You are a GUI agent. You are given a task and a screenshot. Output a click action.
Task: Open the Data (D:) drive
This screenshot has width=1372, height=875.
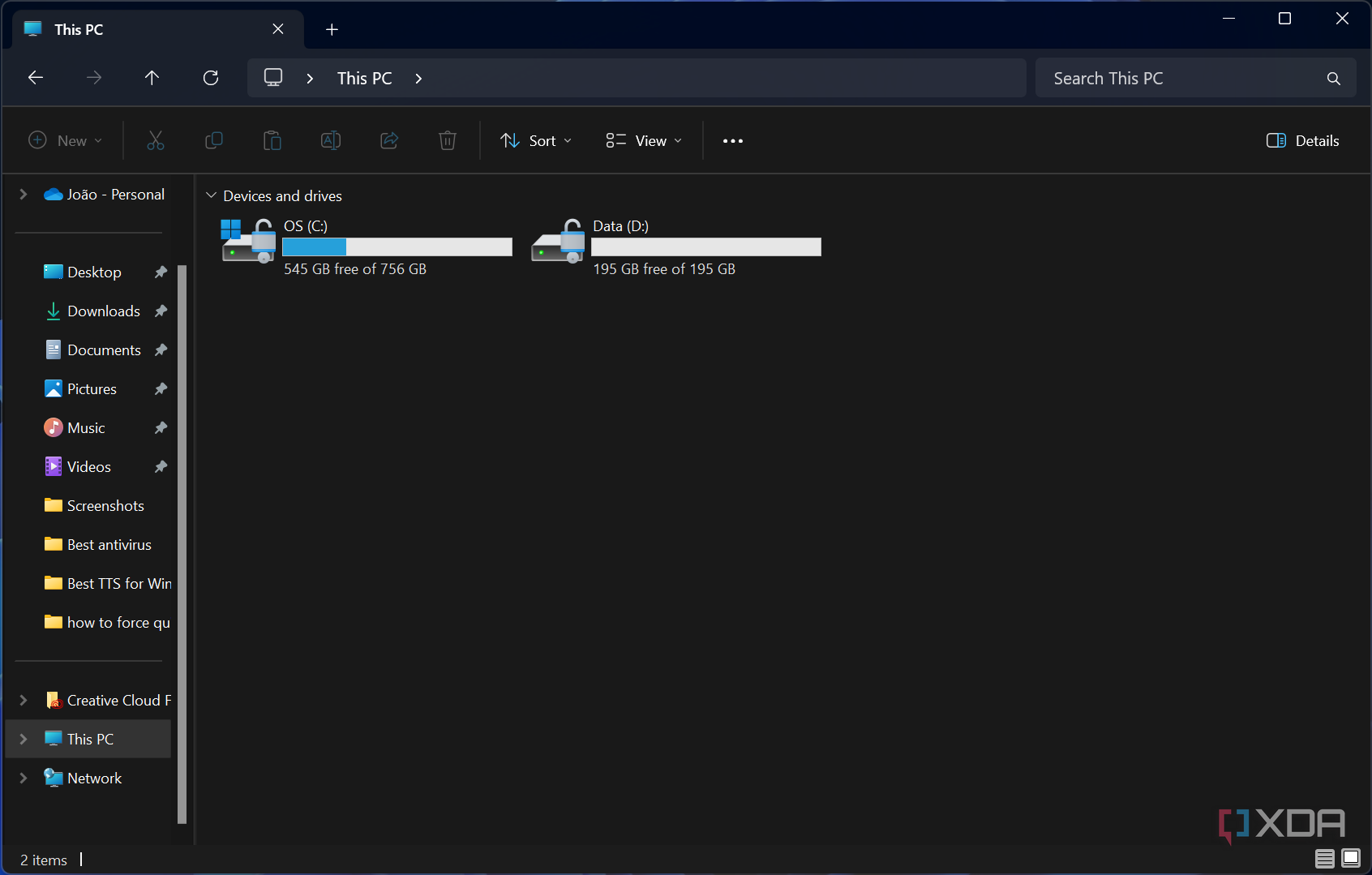coord(620,225)
